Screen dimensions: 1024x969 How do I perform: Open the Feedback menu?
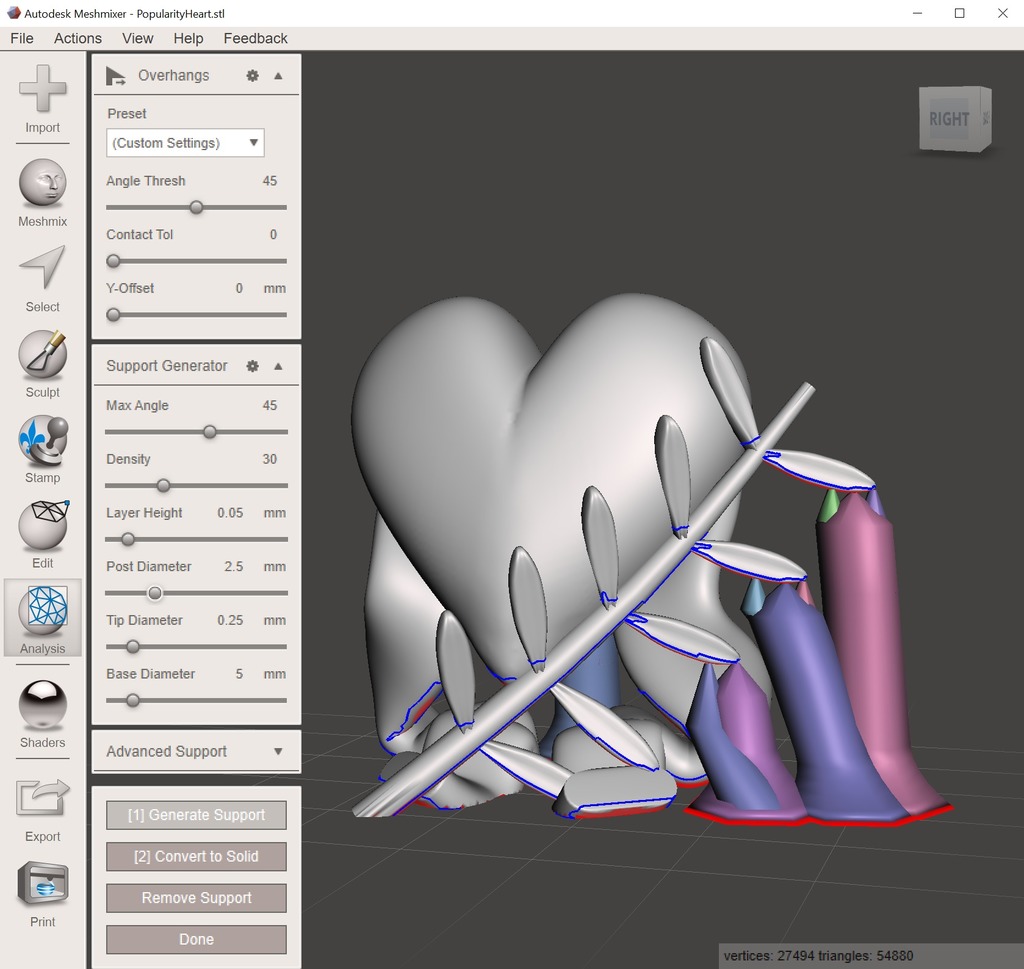(255, 39)
